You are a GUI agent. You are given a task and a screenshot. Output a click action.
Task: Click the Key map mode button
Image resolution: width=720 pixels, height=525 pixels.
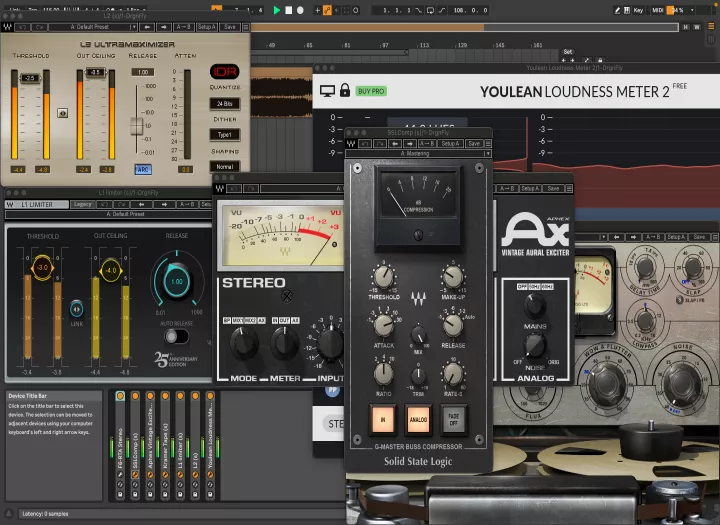(638, 10)
